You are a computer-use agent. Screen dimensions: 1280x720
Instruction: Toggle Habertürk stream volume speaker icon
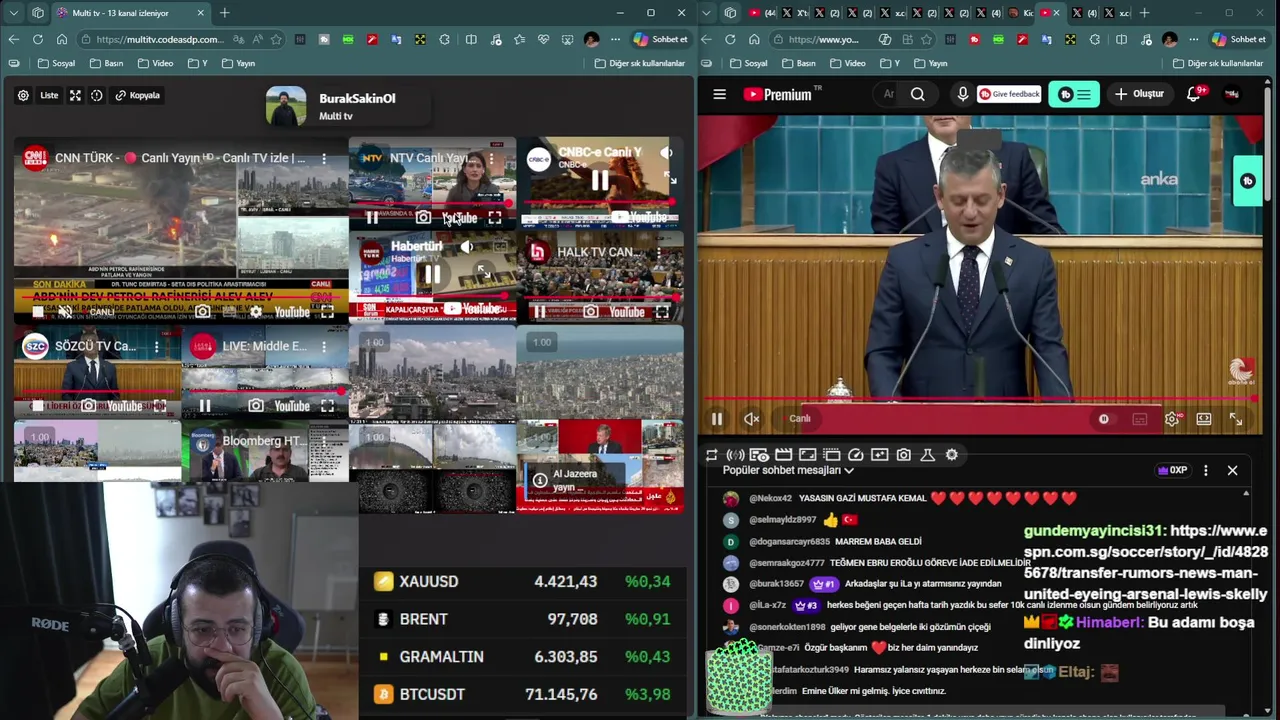tap(466, 247)
